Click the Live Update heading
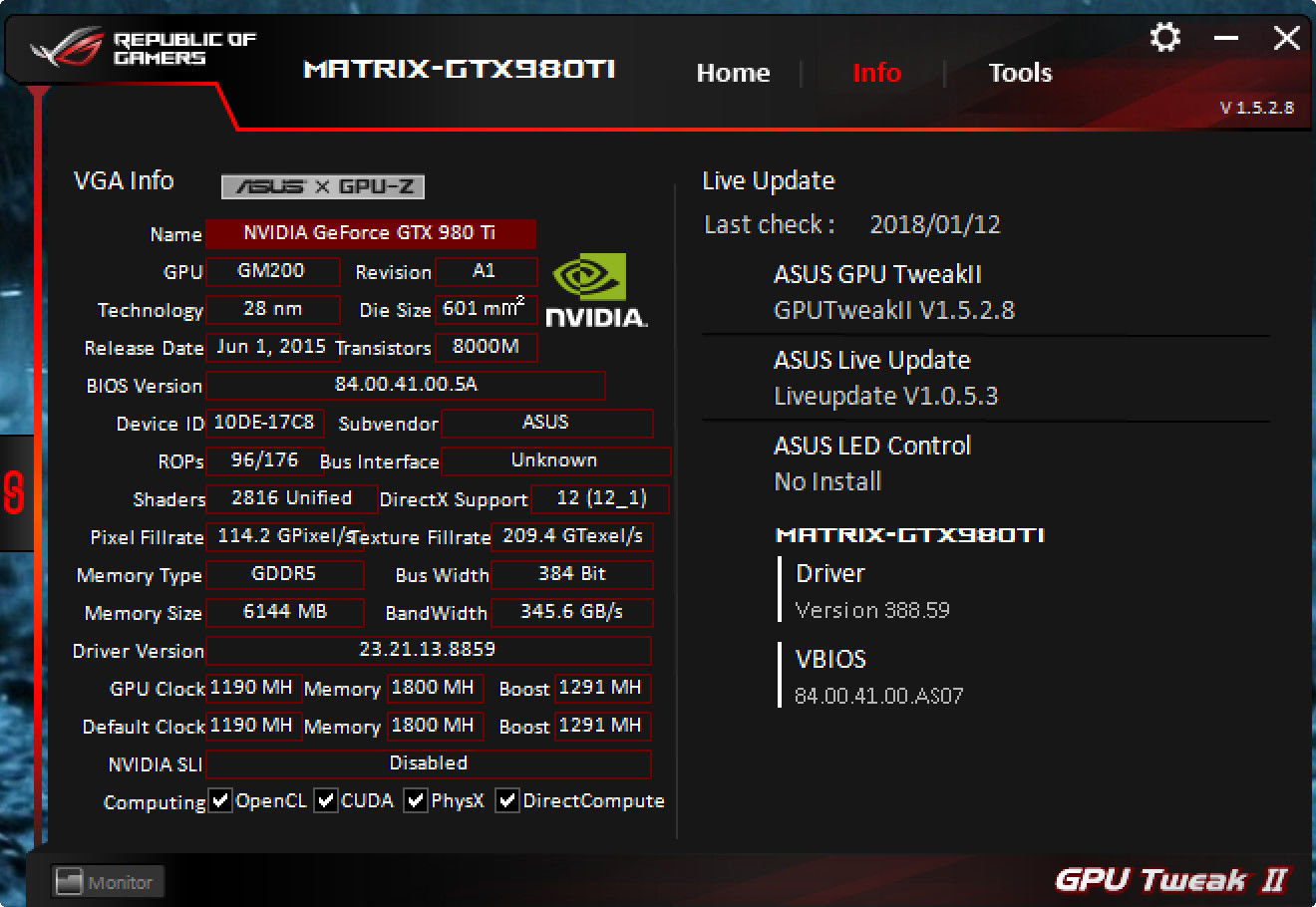Image resolution: width=1316 pixels, height=907 pixels. pos(769,181)
